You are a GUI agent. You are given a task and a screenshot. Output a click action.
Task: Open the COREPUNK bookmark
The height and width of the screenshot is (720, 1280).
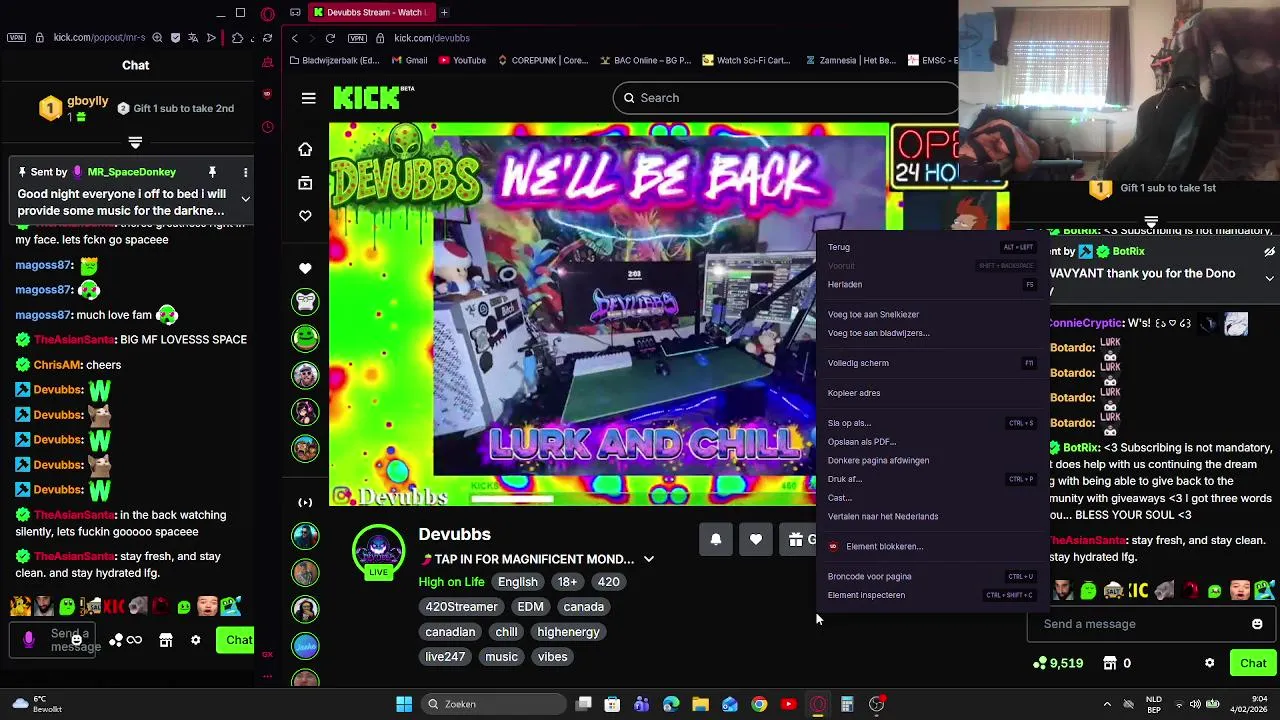click(x=542, y=60)
